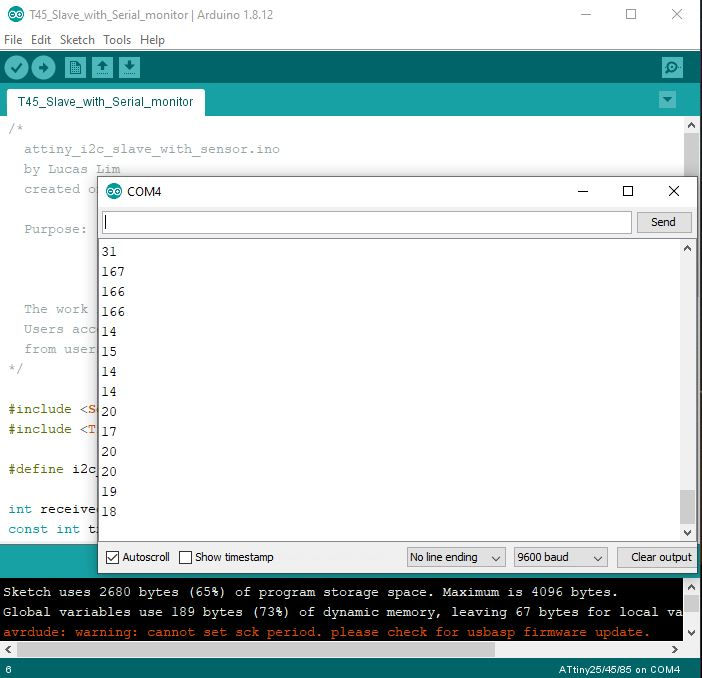Click console scroll left arrow
This screenshot has width=702, height=678.
point(8,649)
